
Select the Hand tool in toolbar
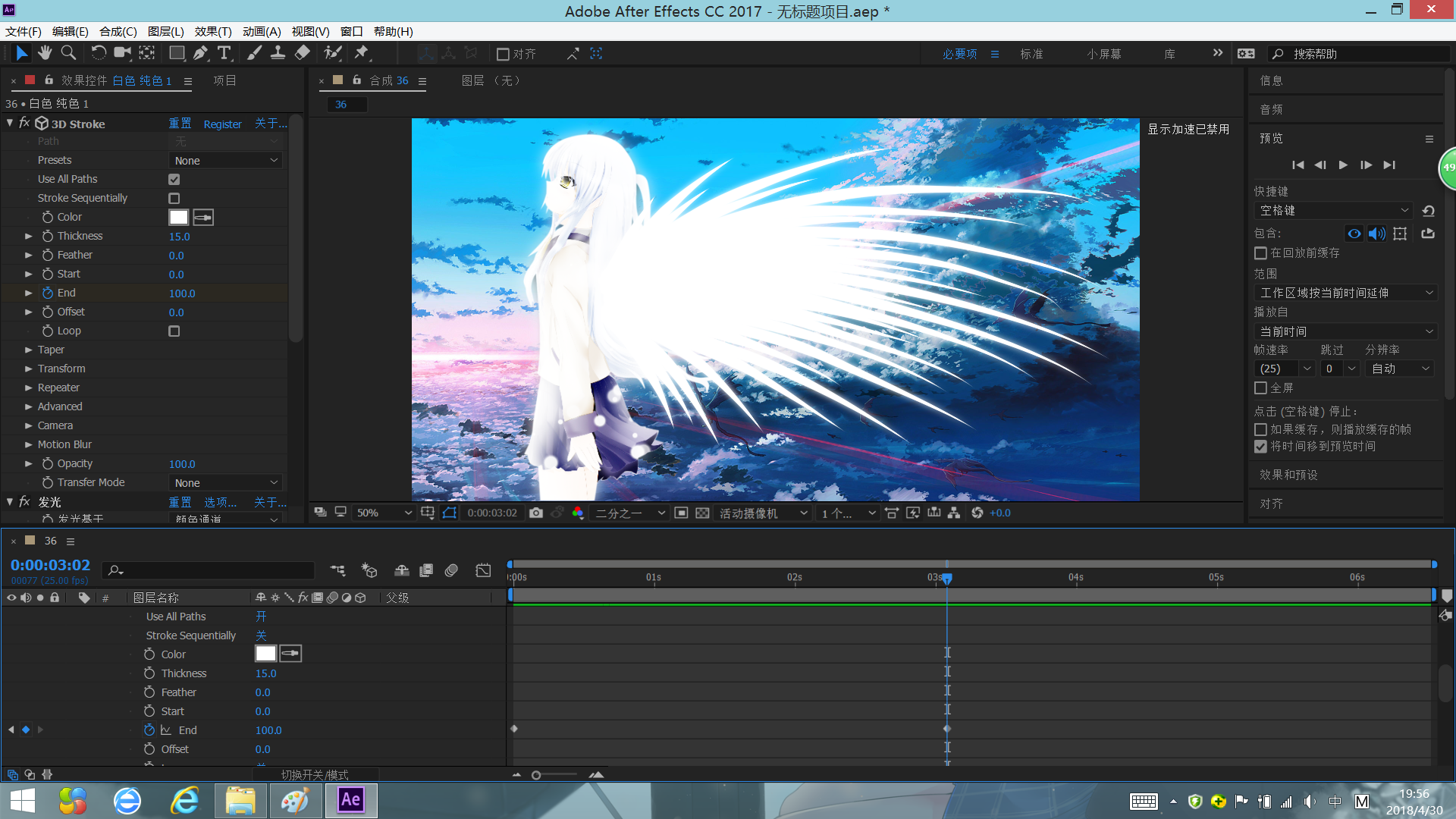click(45, 53)
